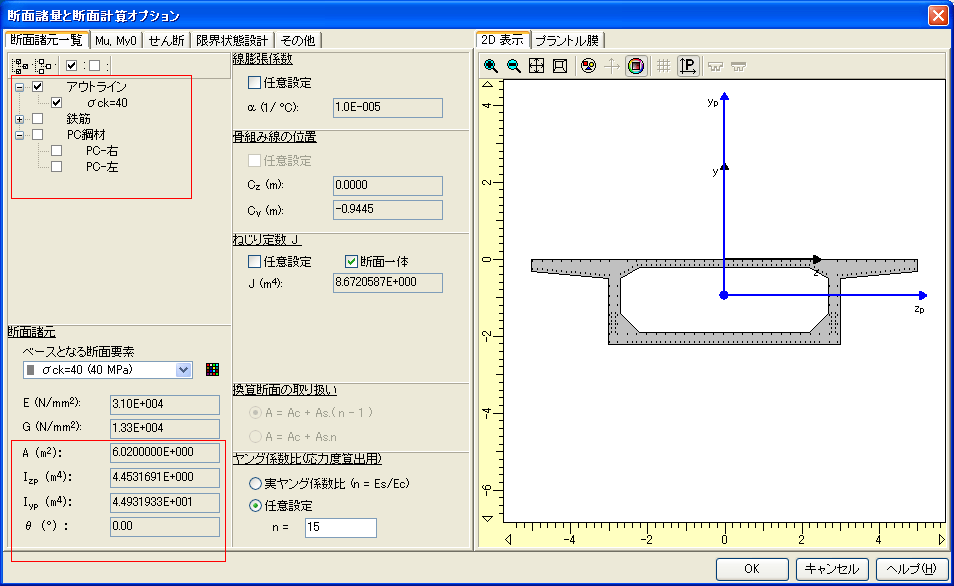This screenshot has width=954, height=586.
Task: Uncheck the 断面一体 checkbox
Action: click(x=351, y=262)
